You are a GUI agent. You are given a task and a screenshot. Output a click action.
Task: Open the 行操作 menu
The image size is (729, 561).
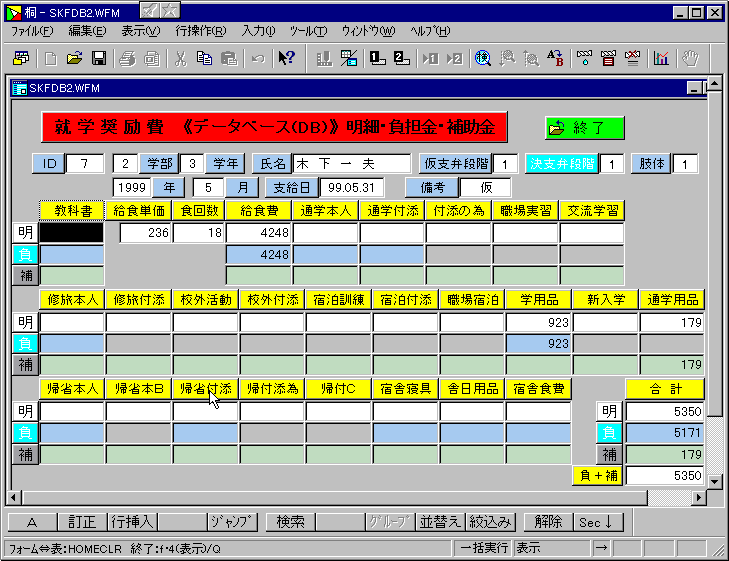point(200,31)
